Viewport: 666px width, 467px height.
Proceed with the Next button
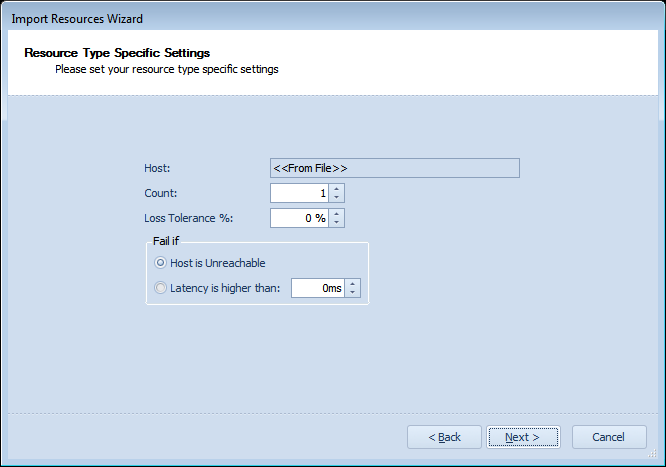tap(523, 437)
